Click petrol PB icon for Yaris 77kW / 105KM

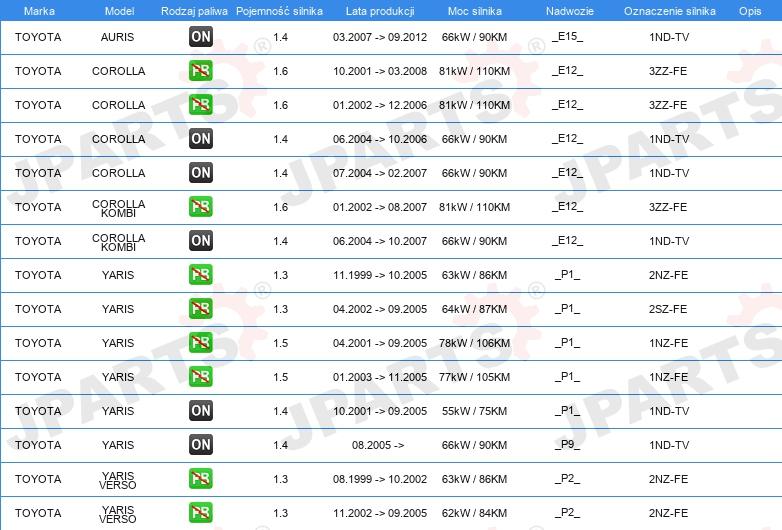click(201, 376)
